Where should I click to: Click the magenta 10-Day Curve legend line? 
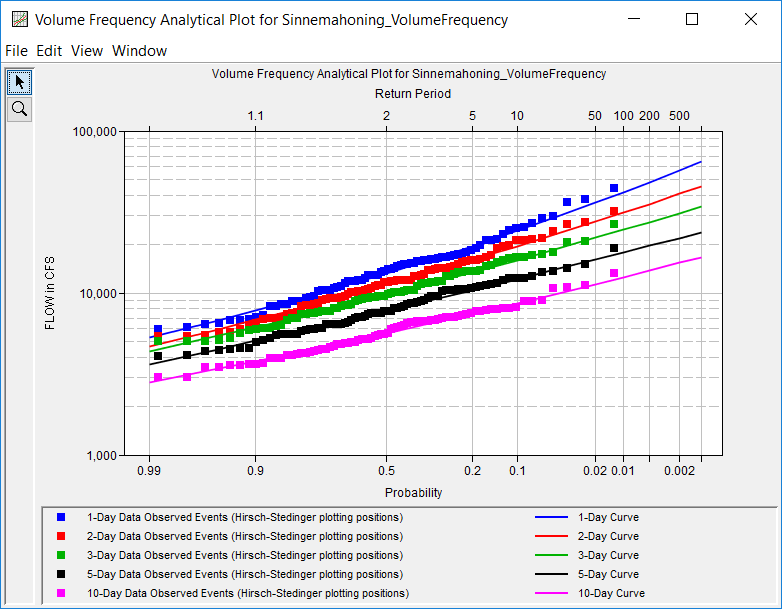click(552, 593)
